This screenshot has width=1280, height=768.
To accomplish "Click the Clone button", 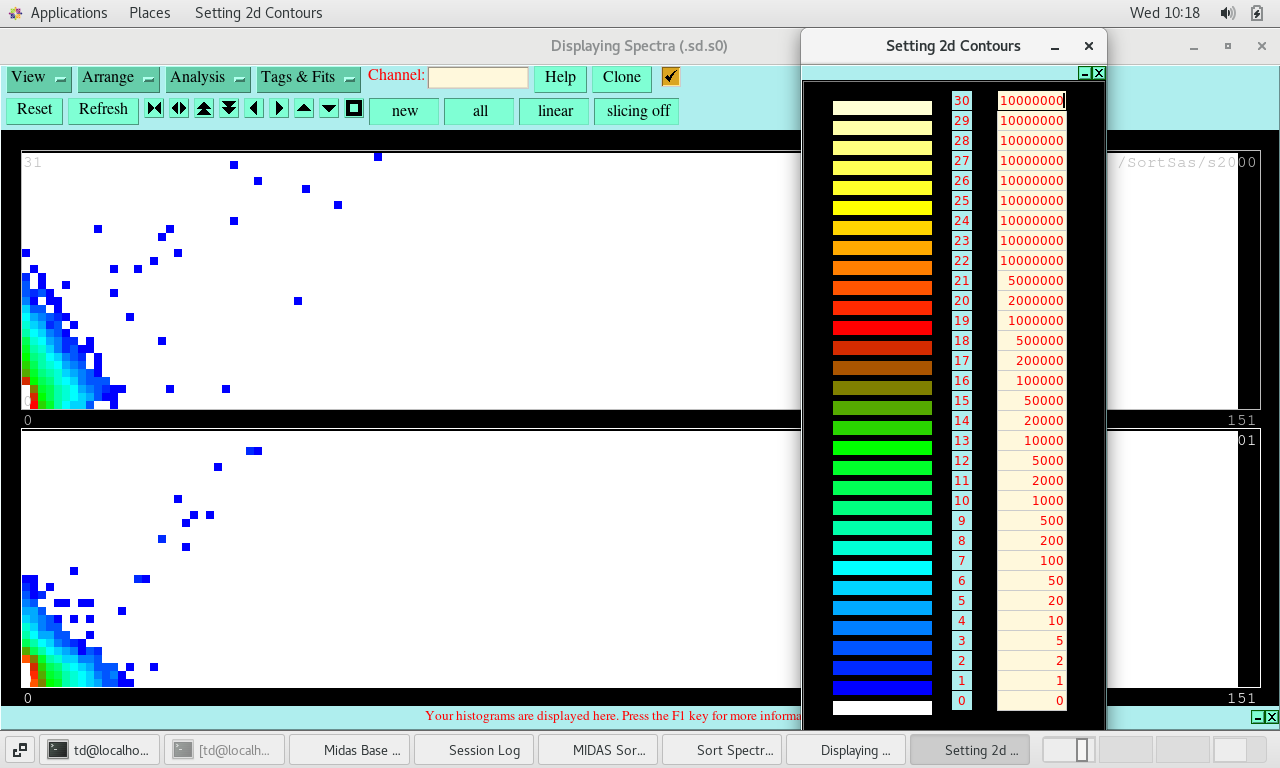I will point(621,78).
